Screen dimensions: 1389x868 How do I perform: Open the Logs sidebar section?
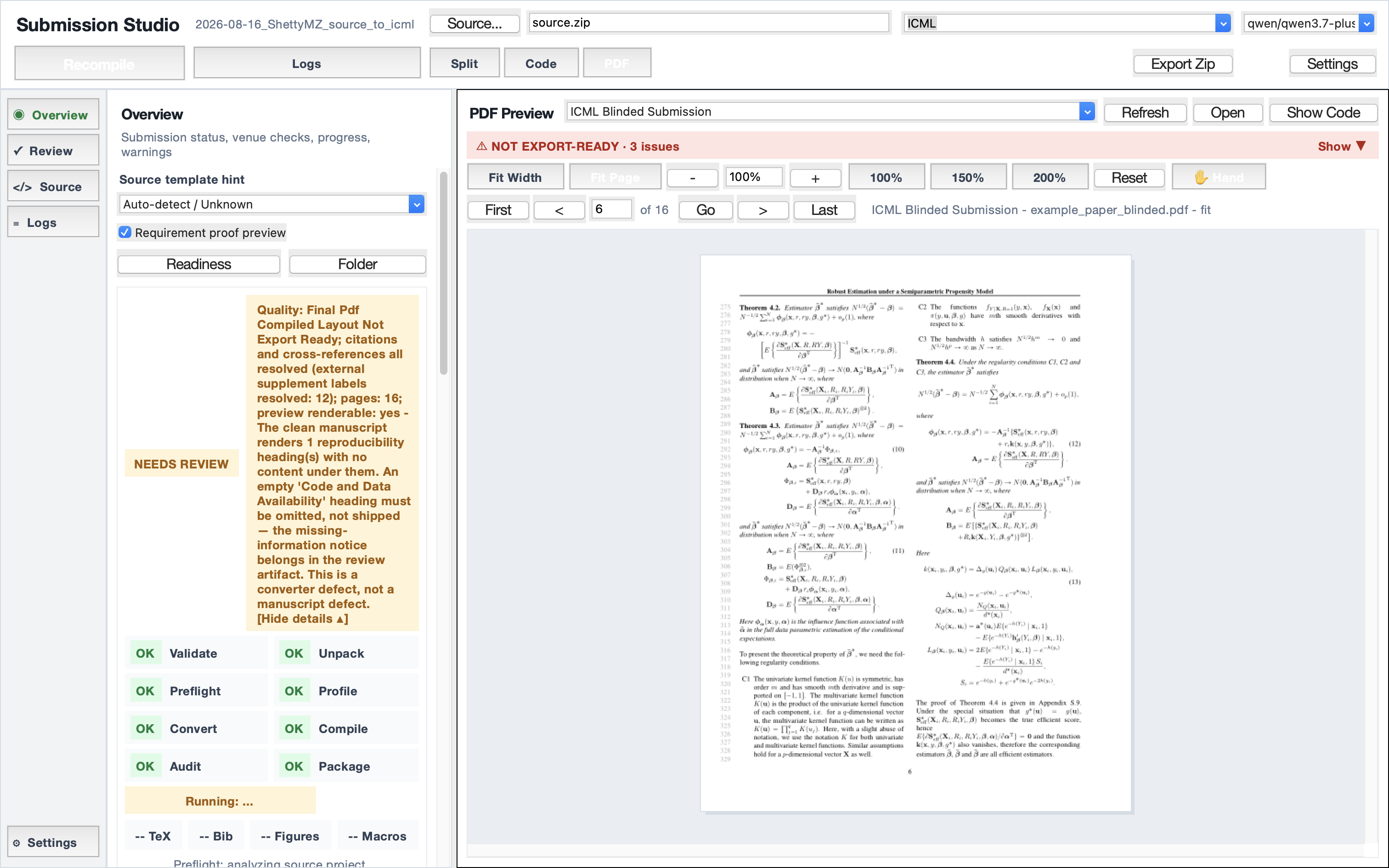pos(53,222)
